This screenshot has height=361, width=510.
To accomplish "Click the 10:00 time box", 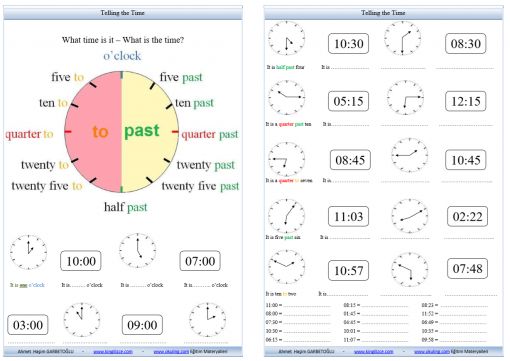I will pyautogui.click(x=81, y=261).
